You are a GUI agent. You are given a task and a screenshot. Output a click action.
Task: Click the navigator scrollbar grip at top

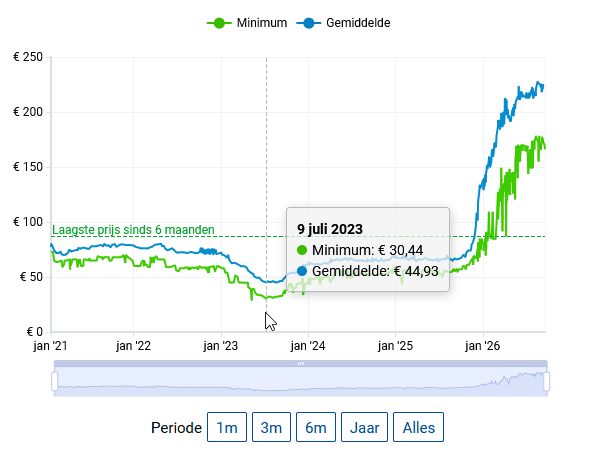click(301, 363)
